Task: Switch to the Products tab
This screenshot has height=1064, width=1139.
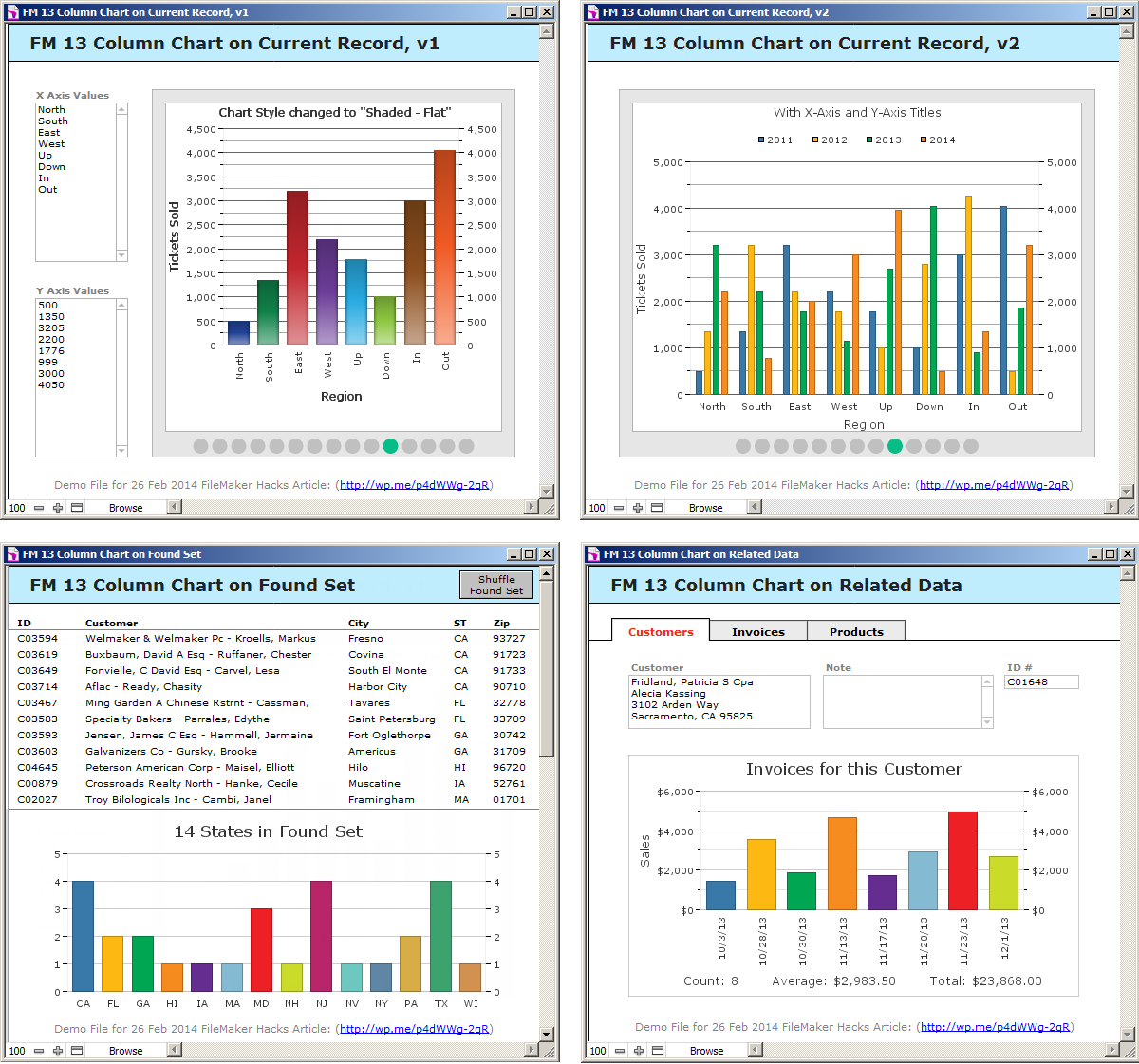Action: [855, 631]
